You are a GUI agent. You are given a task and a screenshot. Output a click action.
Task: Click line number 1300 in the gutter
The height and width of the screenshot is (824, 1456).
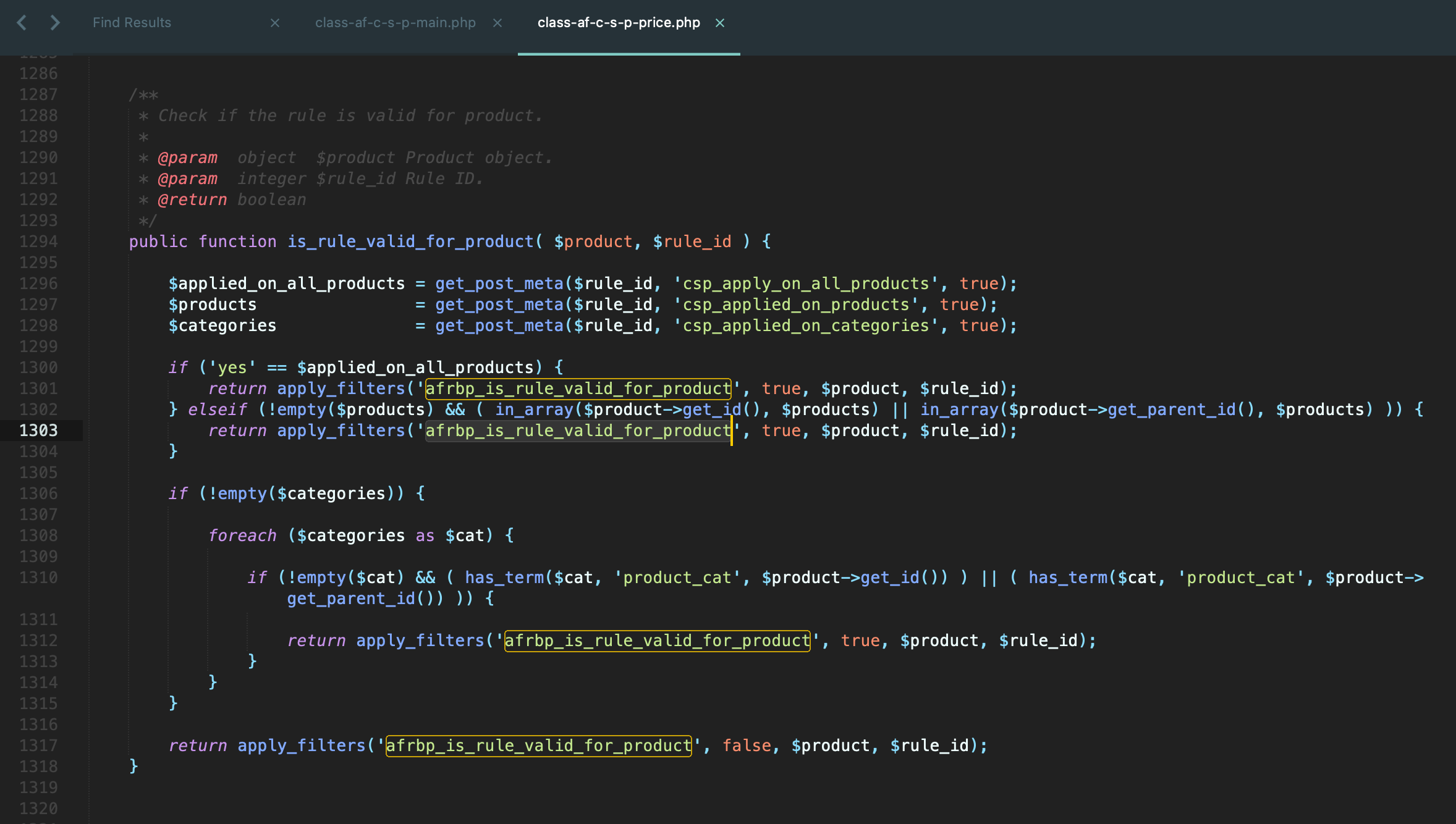pyautogui.click(x=38, y=368)
